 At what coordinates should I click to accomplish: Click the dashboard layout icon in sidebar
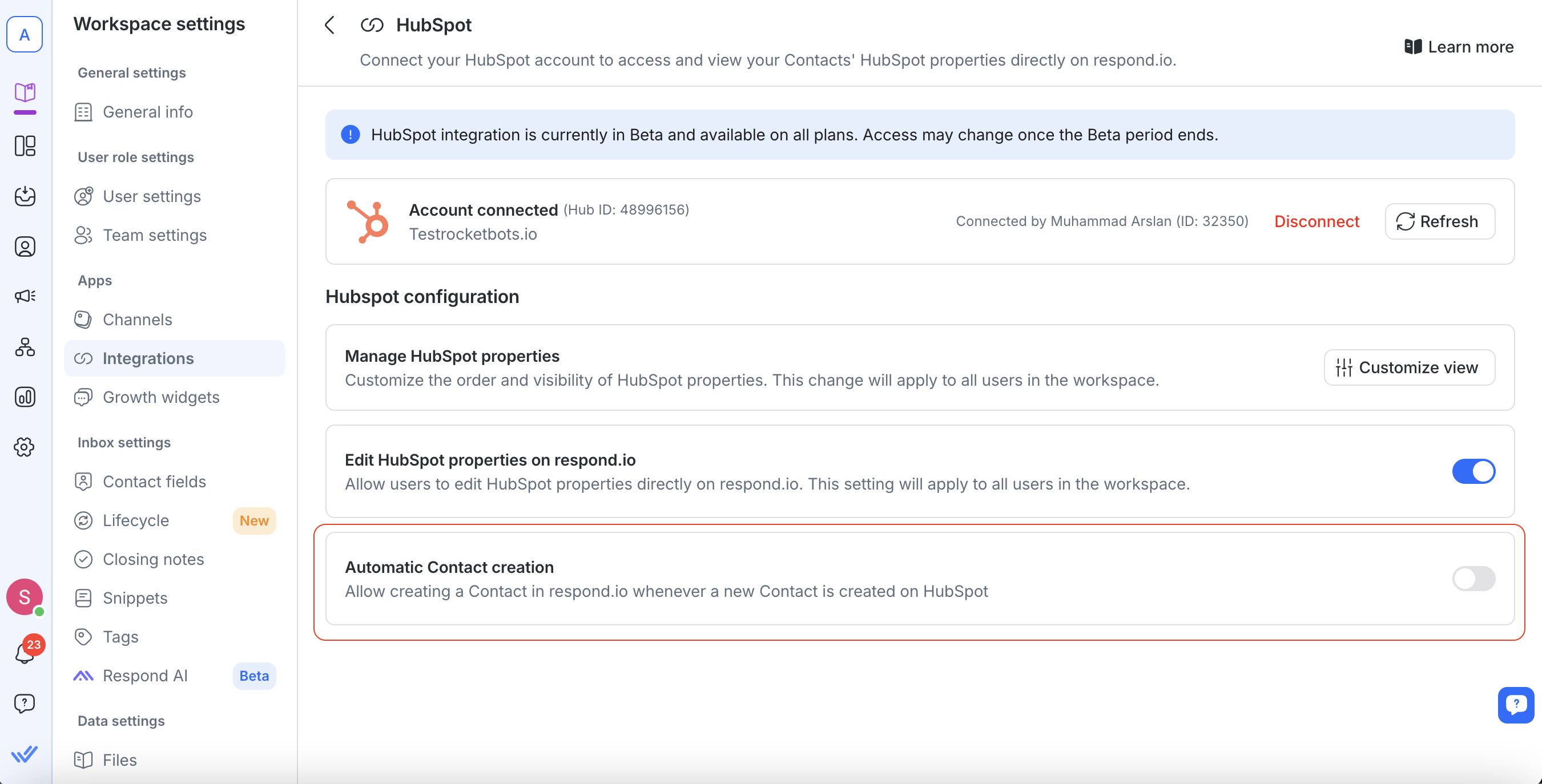click(25, 146)
